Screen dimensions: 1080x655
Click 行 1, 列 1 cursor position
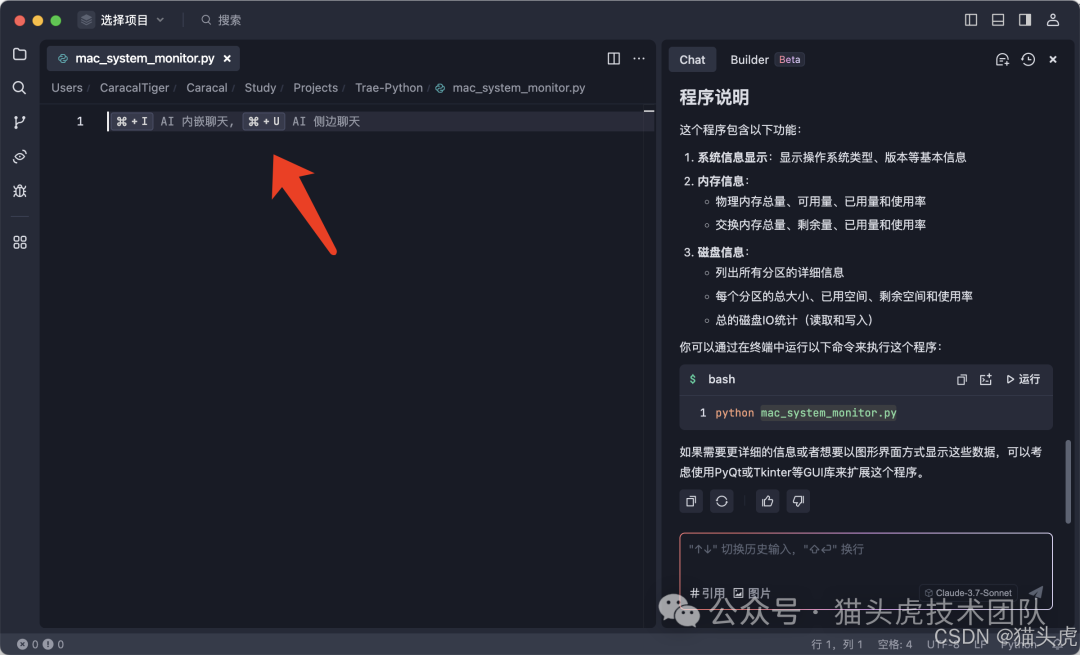coord(837,644)
